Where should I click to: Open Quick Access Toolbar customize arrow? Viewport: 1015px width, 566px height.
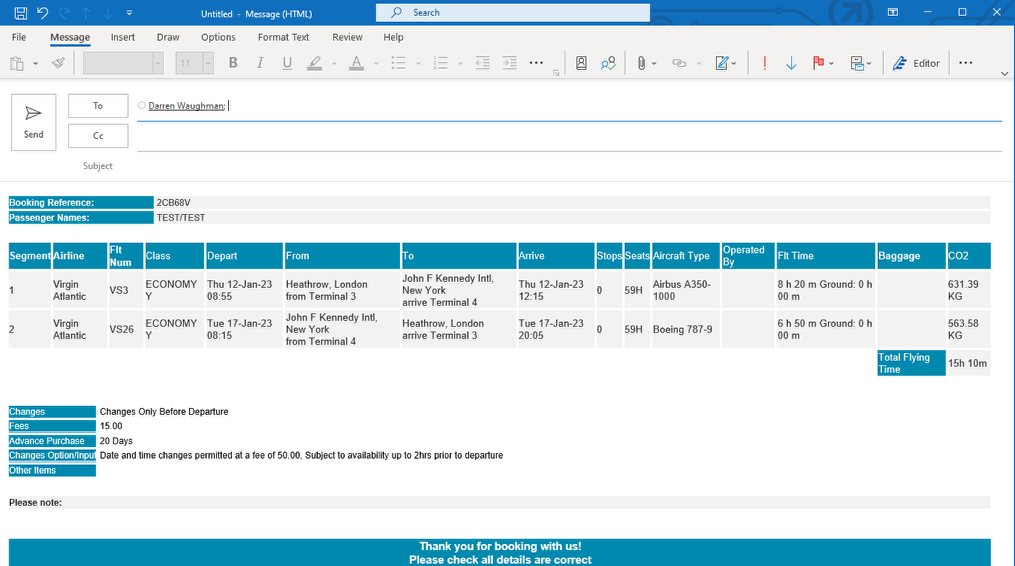[129, 13]
